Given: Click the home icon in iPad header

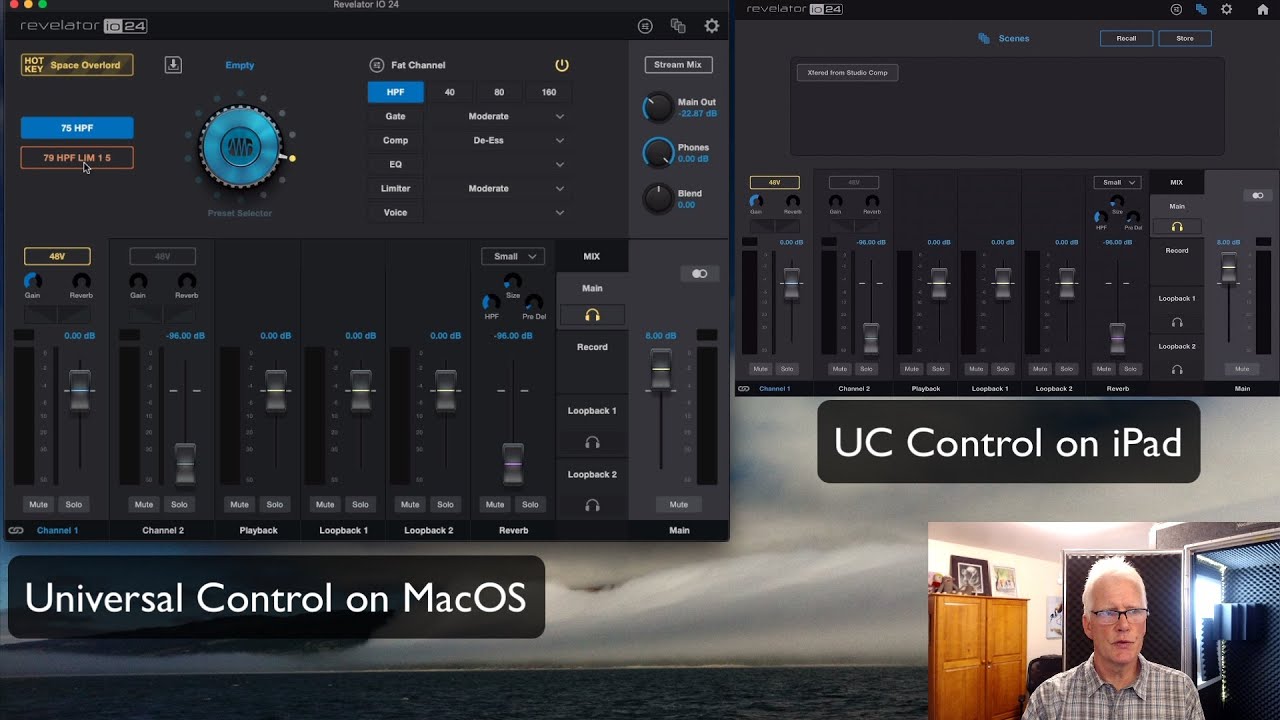Looking at the screenshot, I should click(x=1262, y=9).
